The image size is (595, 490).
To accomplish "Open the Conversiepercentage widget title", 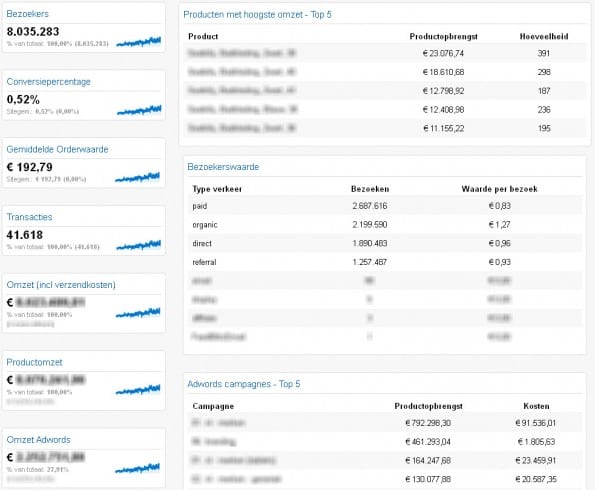I will click(49, 82).
